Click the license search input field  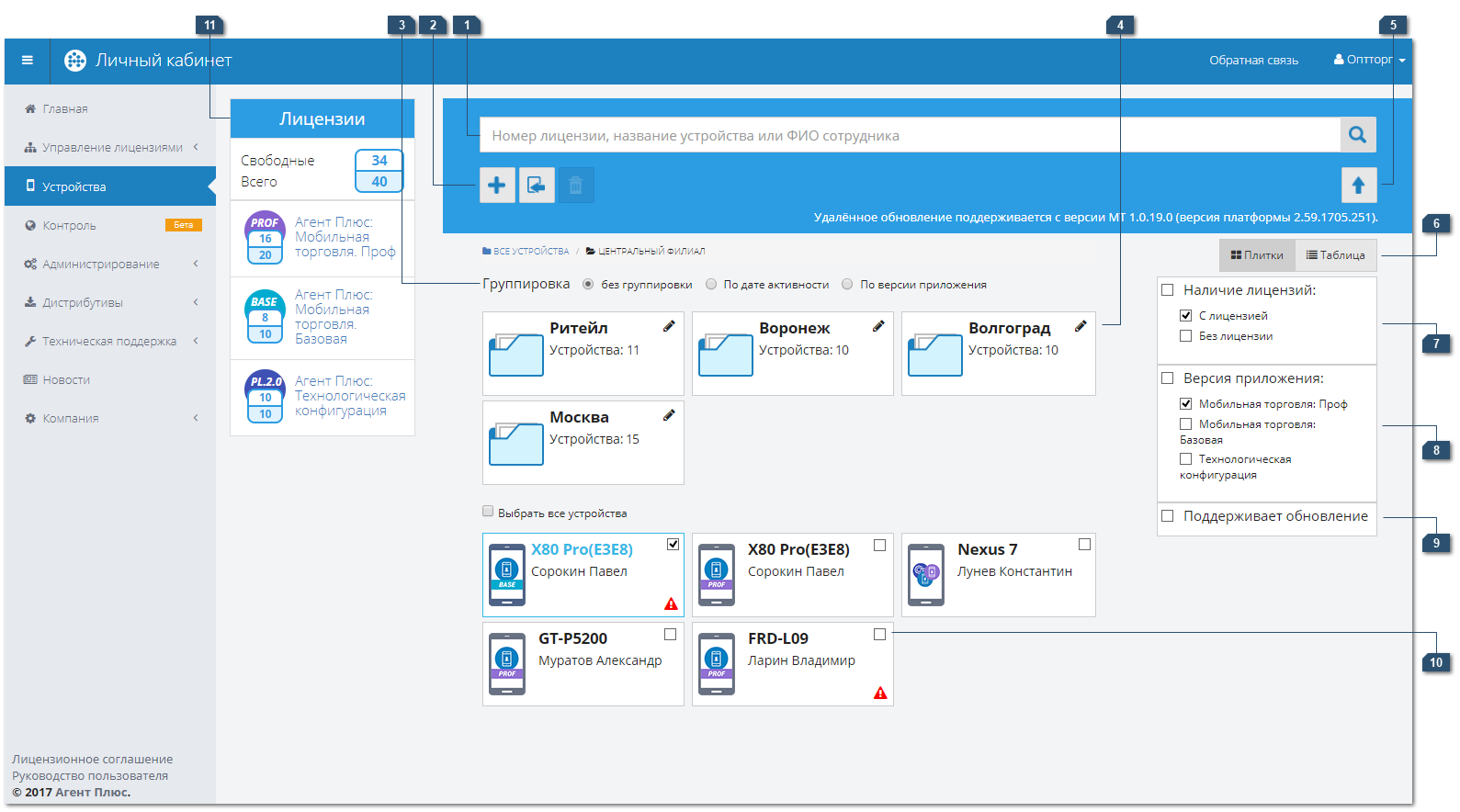pos(910,135)
